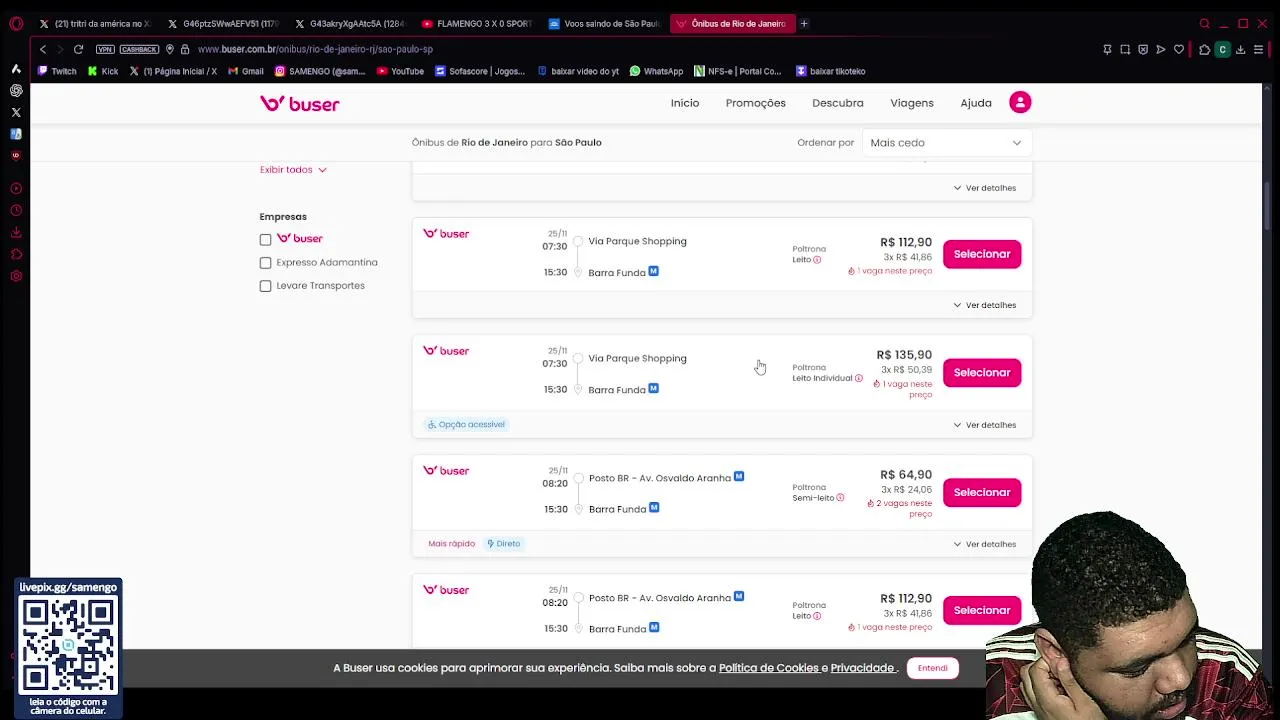Open the Twitch bookmark
This screenshot has width=1280, height=720.
click(57, 71)
